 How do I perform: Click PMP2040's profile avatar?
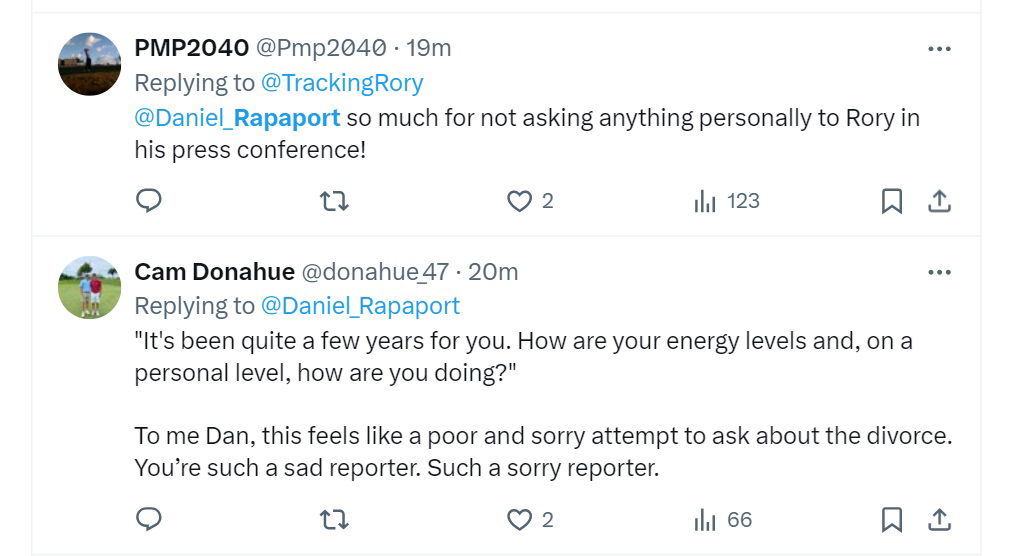(x=90, y=64)
